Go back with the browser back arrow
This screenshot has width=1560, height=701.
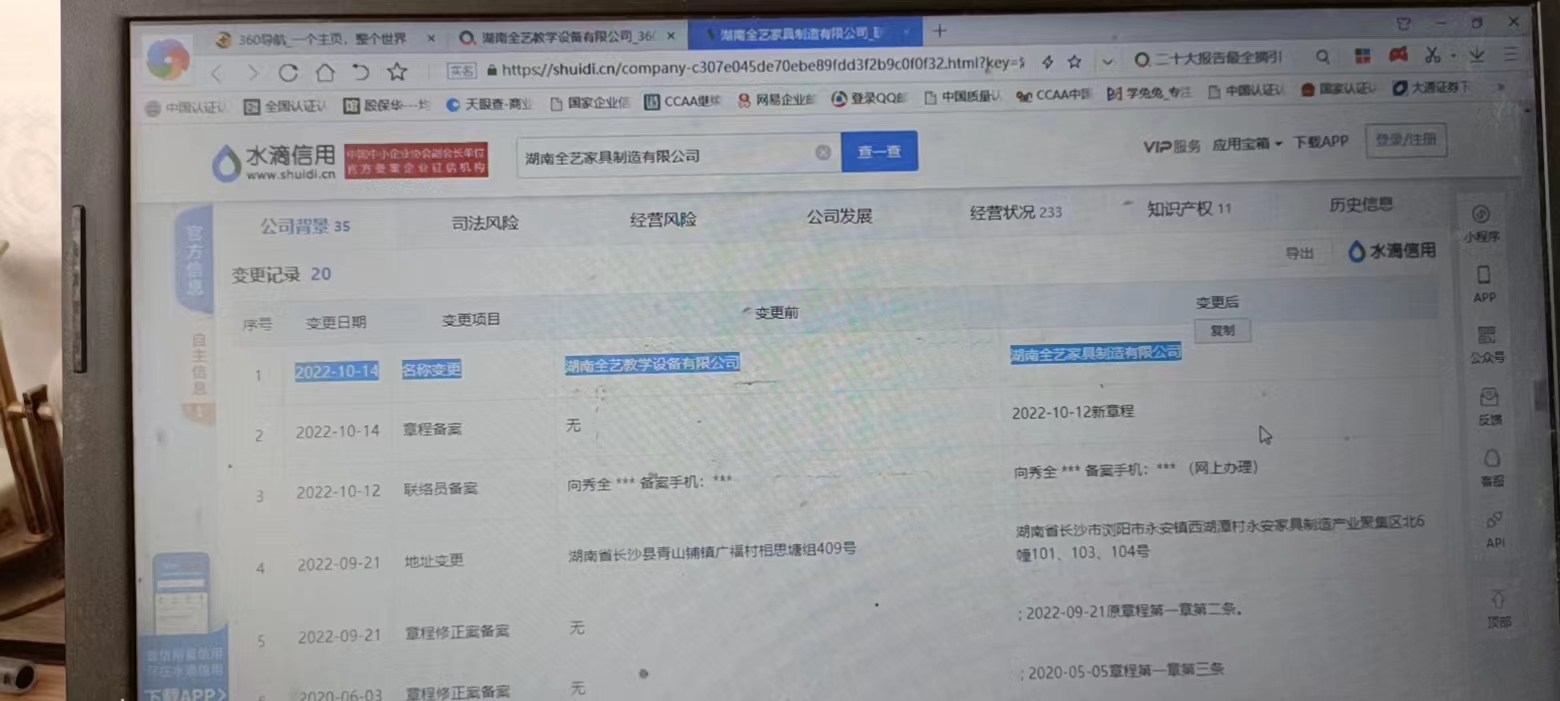coord(217,73)
